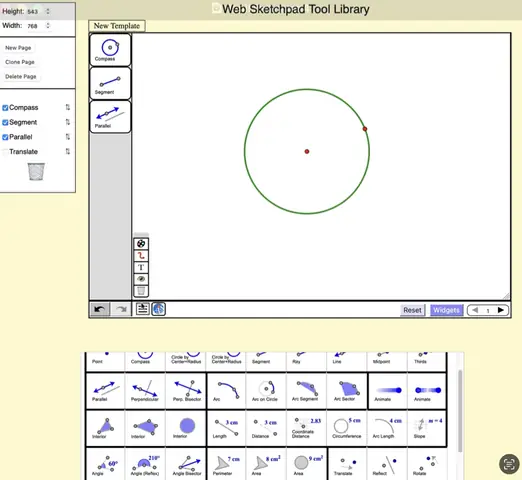Go to the previous sketch page
This screenshot has height=480, width=522.
pos(475,310)
